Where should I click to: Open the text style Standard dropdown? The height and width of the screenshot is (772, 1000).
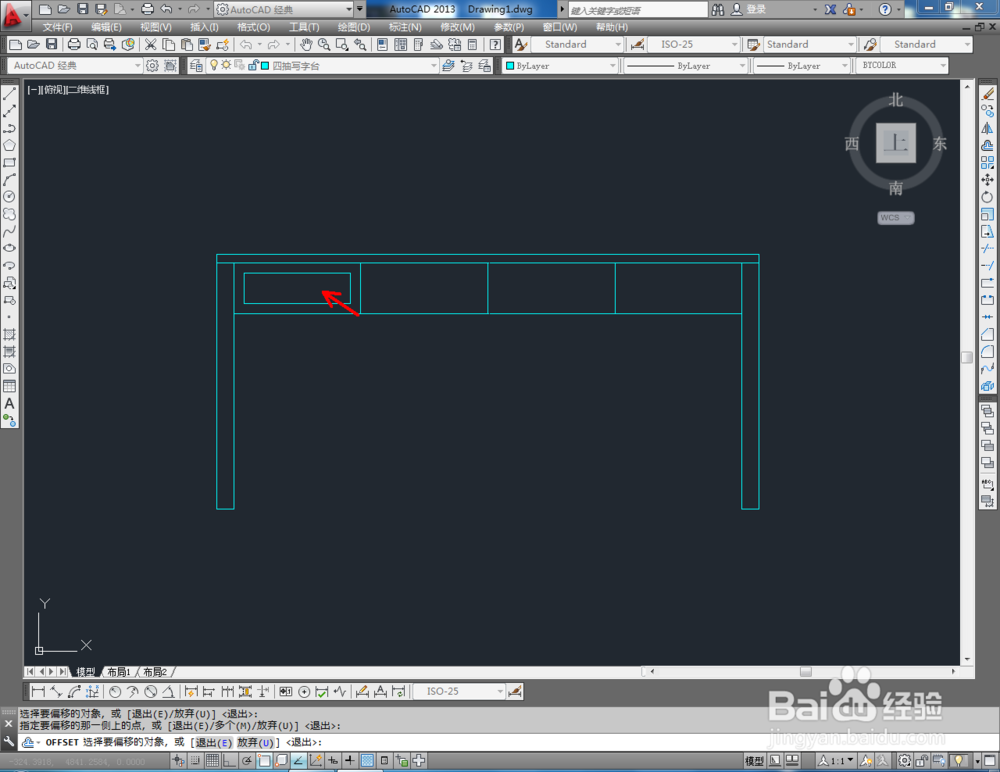(x=577, y=44)
